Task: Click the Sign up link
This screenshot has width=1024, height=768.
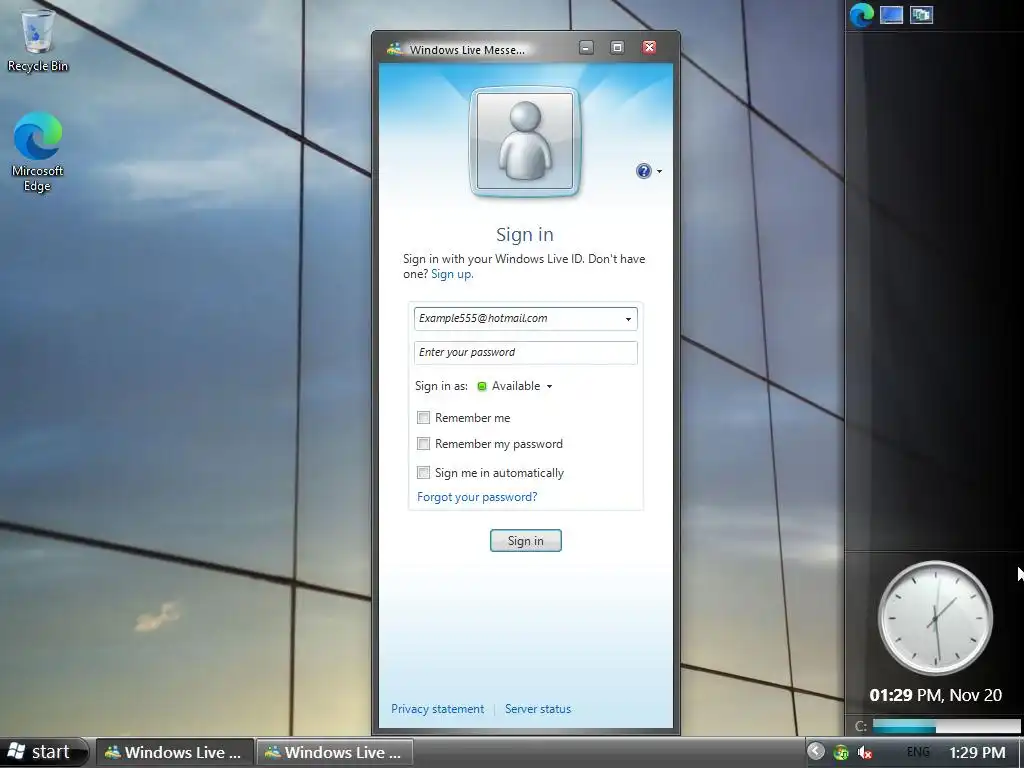Action: (452, 274)
